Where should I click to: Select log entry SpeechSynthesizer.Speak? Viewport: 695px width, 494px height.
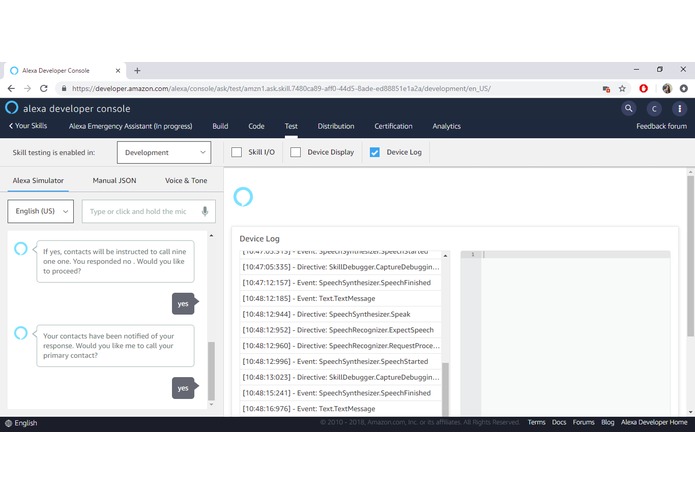[x=340, y=314]
